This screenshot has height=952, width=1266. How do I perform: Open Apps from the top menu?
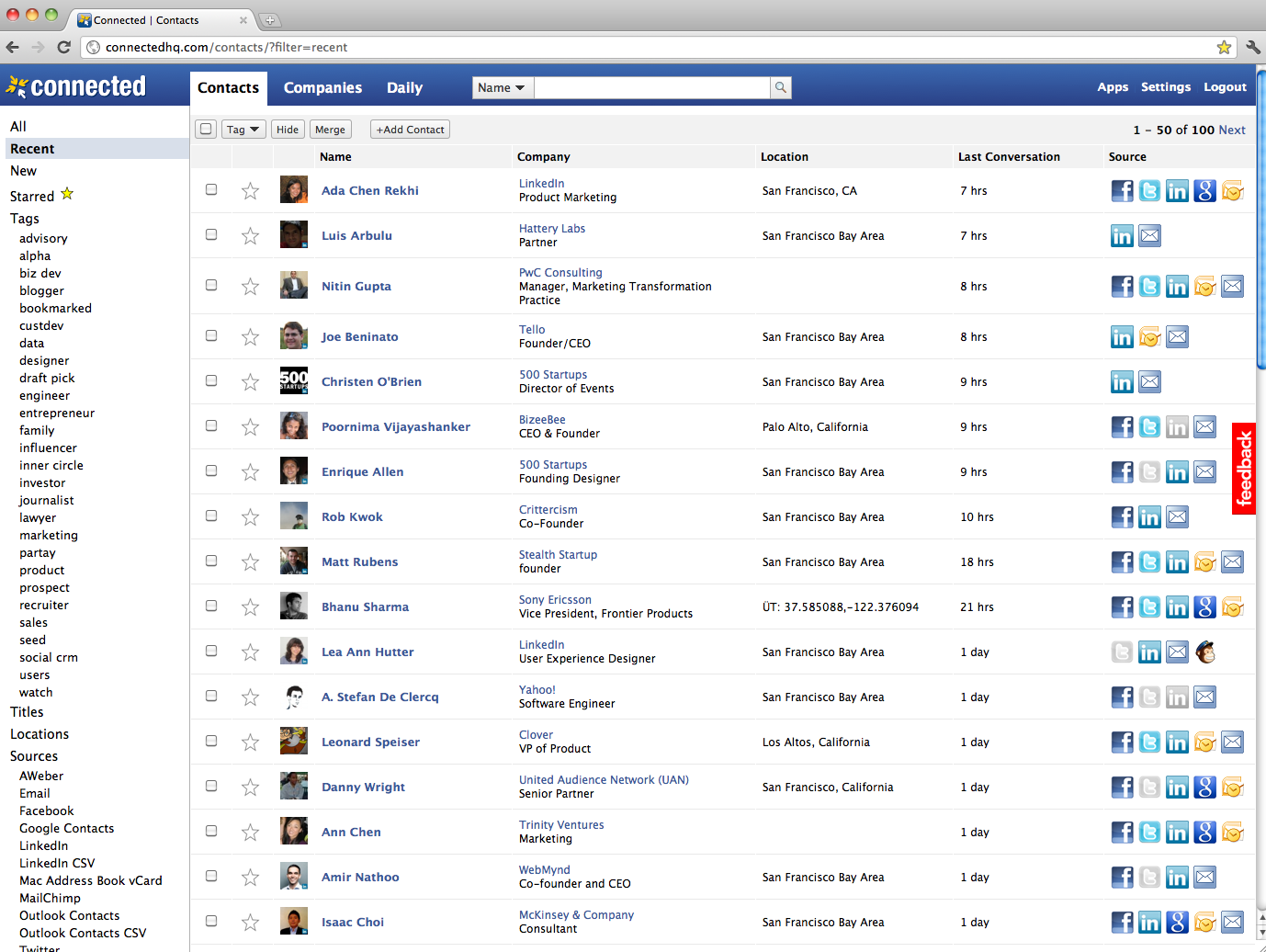click(x=1113, y=87)
